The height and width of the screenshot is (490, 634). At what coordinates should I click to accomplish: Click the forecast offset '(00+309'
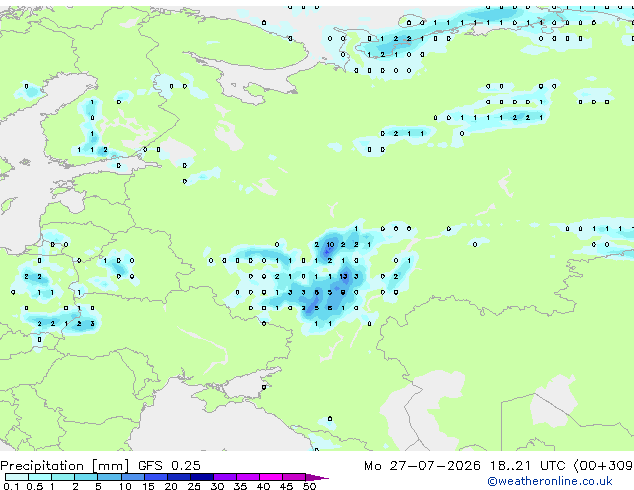604,466
